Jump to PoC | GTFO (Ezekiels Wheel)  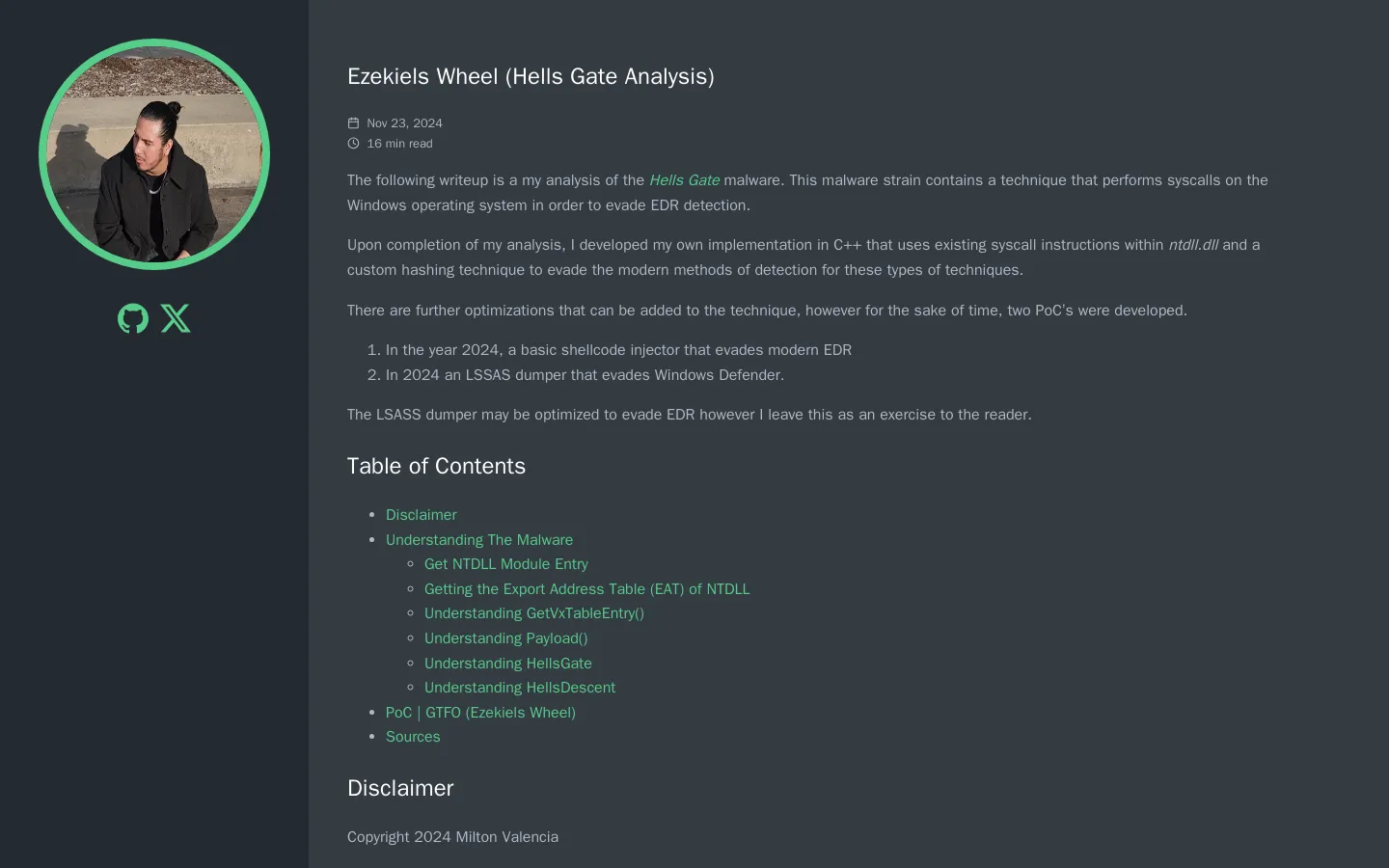(x=480, y=713)
